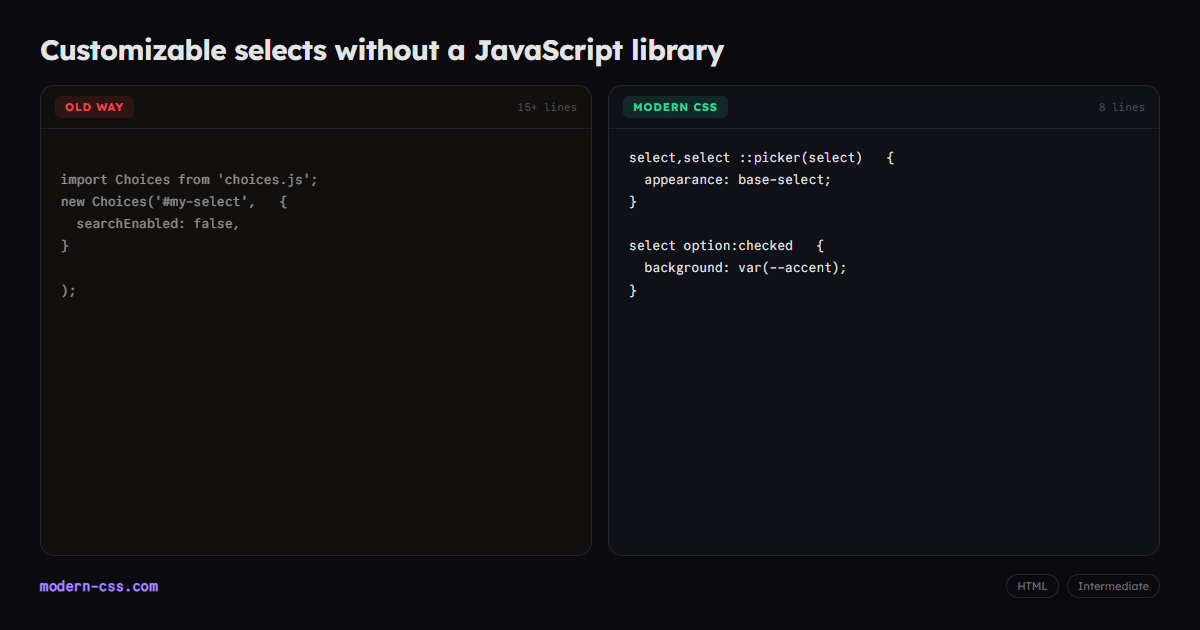Viewport: 1200px width, 630px height.
Task: Click the 'select option:checked' selector line
Action: pyautogui.click(x=726, y=246)
